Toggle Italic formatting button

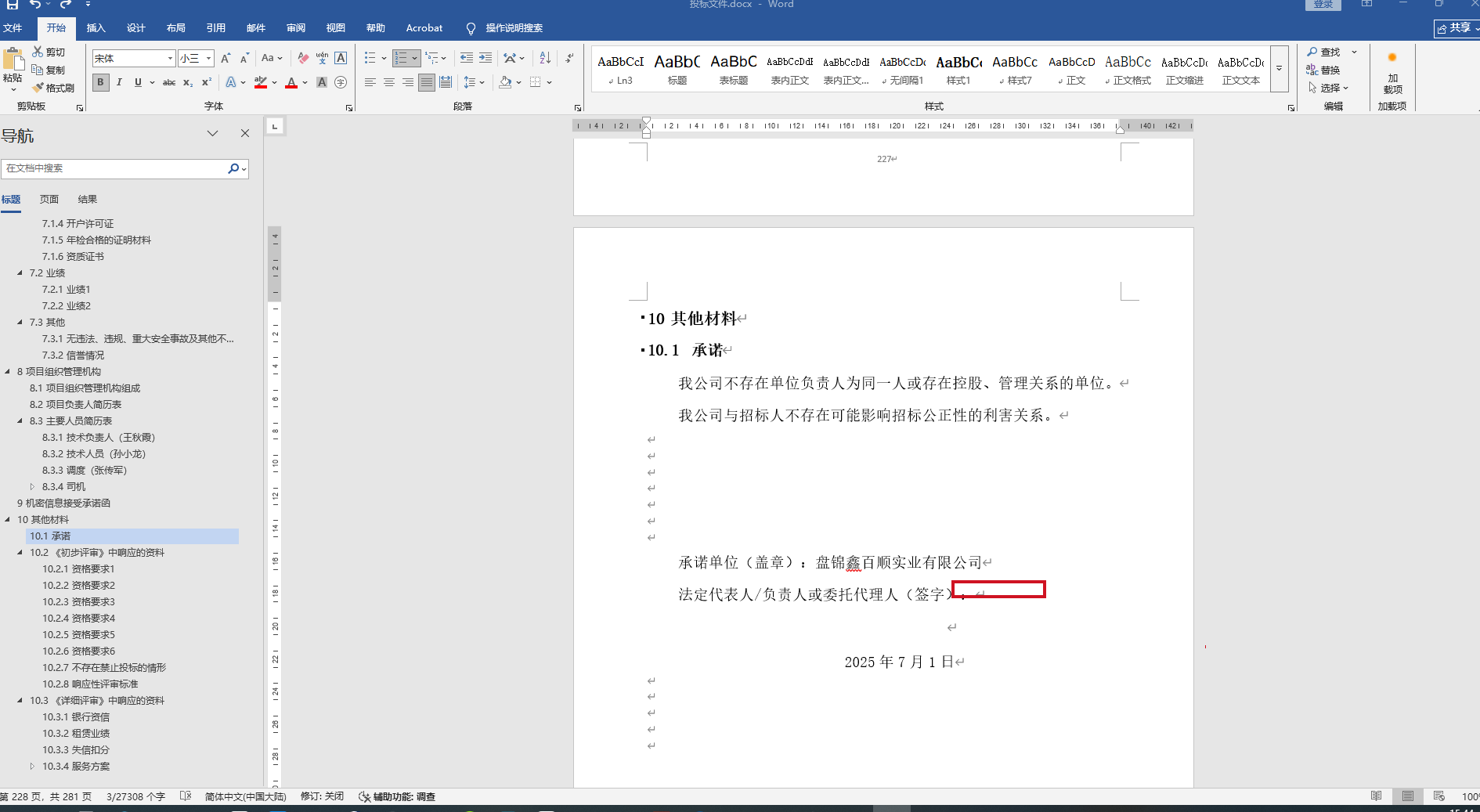(119, 82)
